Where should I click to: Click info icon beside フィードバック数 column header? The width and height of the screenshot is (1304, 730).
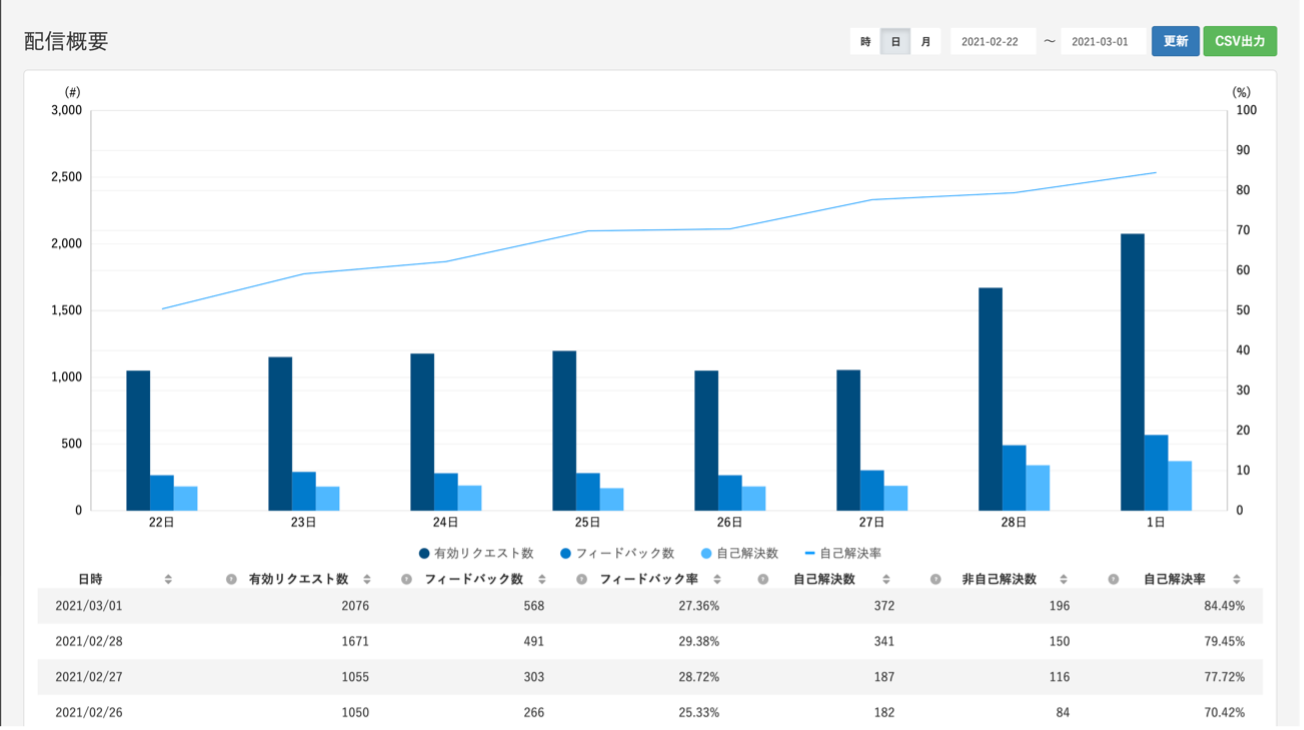[406, 579]
